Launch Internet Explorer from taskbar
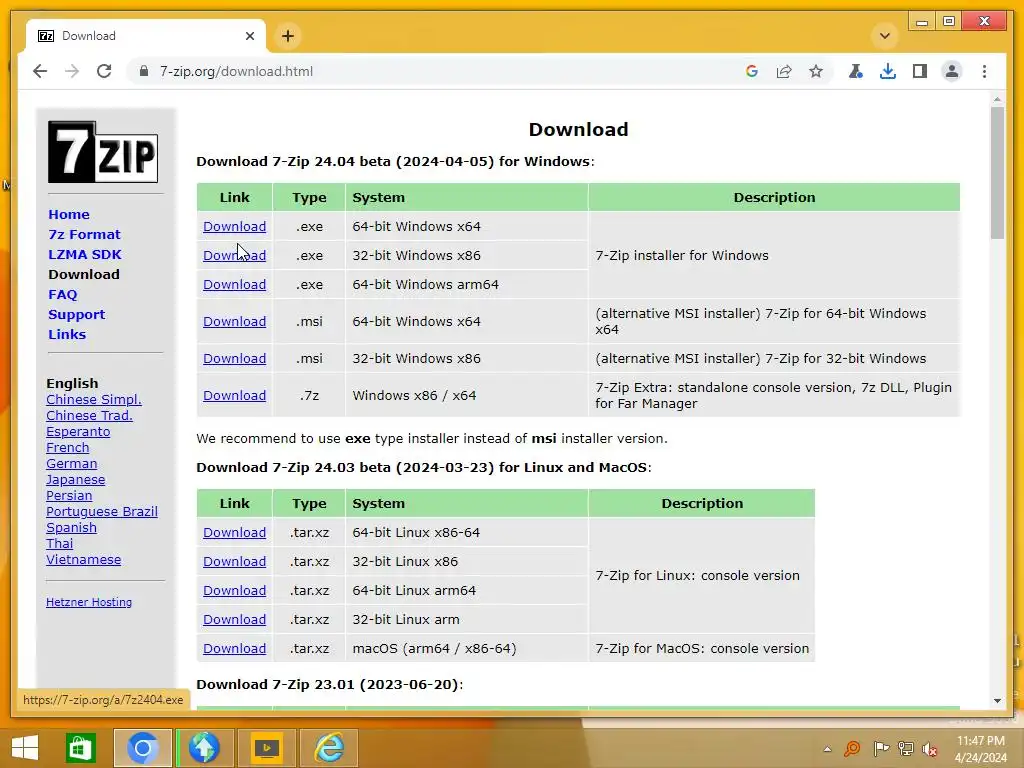Image resolution: width=1024 pixels, height=768 pixels. pos(329,748)
